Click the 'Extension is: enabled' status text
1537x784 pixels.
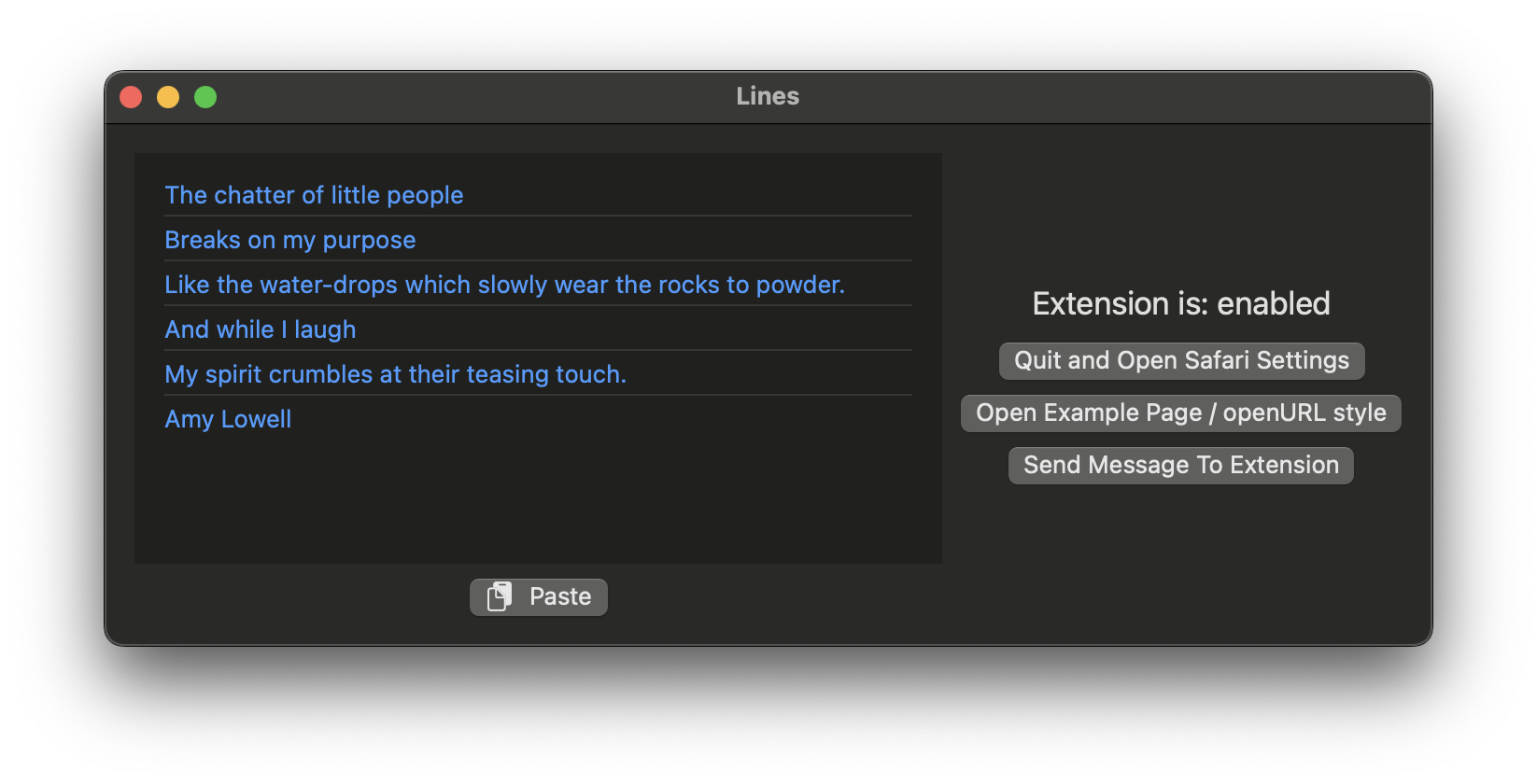pyautogui.click(x=1181, y=304)
